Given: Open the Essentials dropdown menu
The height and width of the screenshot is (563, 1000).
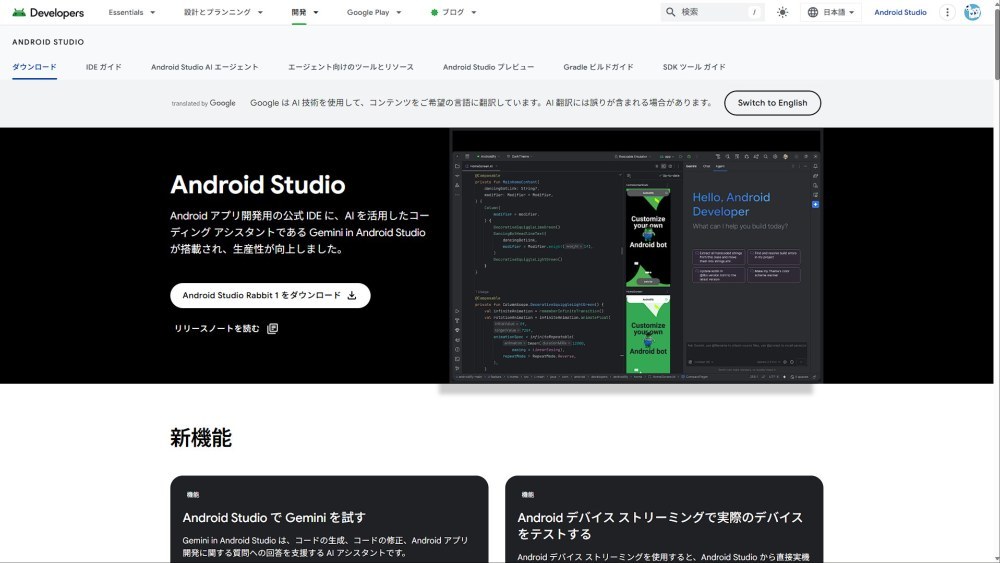Looking at the screenshot, I should click(131, 12).
